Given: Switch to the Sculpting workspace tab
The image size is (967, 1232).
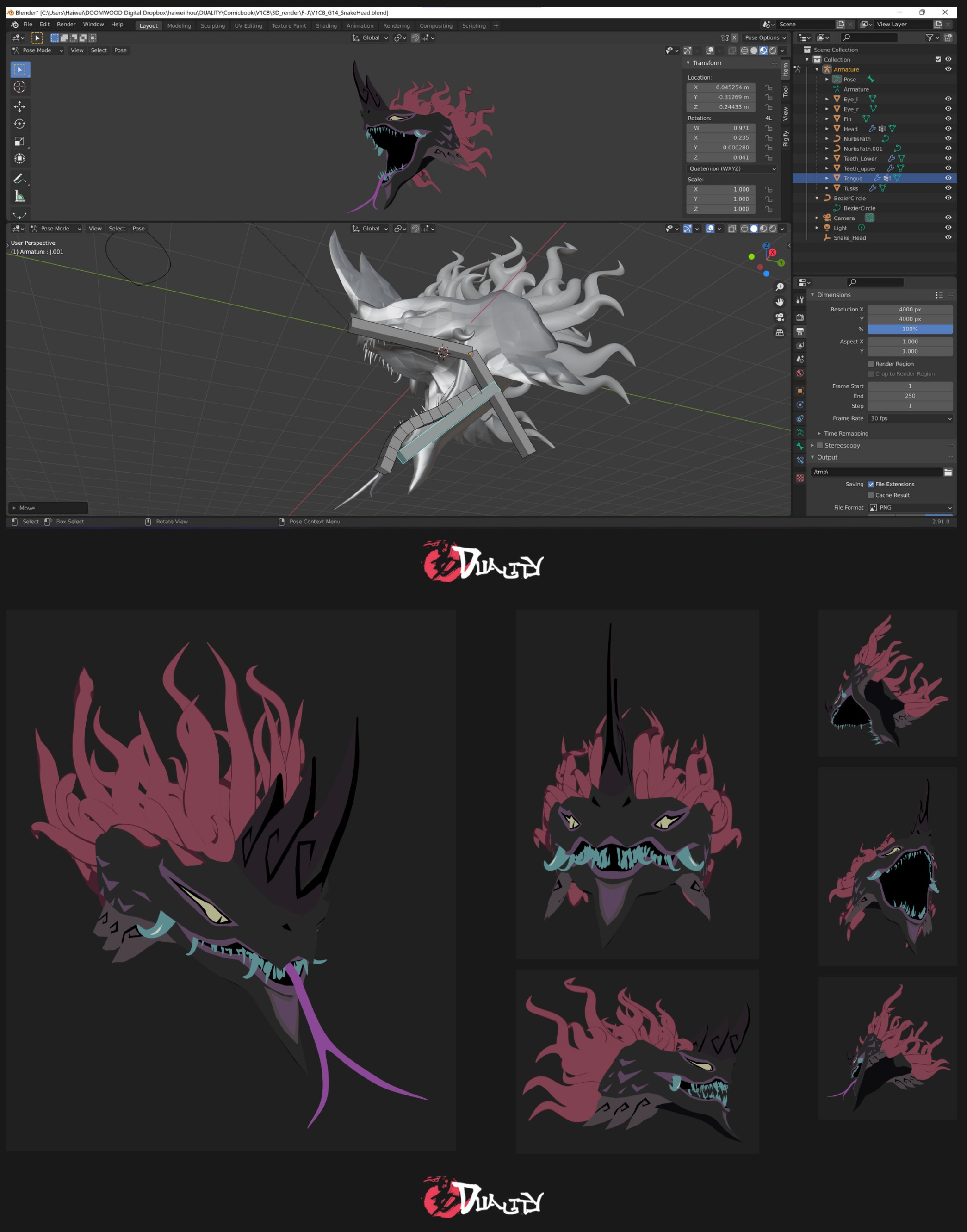Looking at the screenshot, I should coord(213,25).
